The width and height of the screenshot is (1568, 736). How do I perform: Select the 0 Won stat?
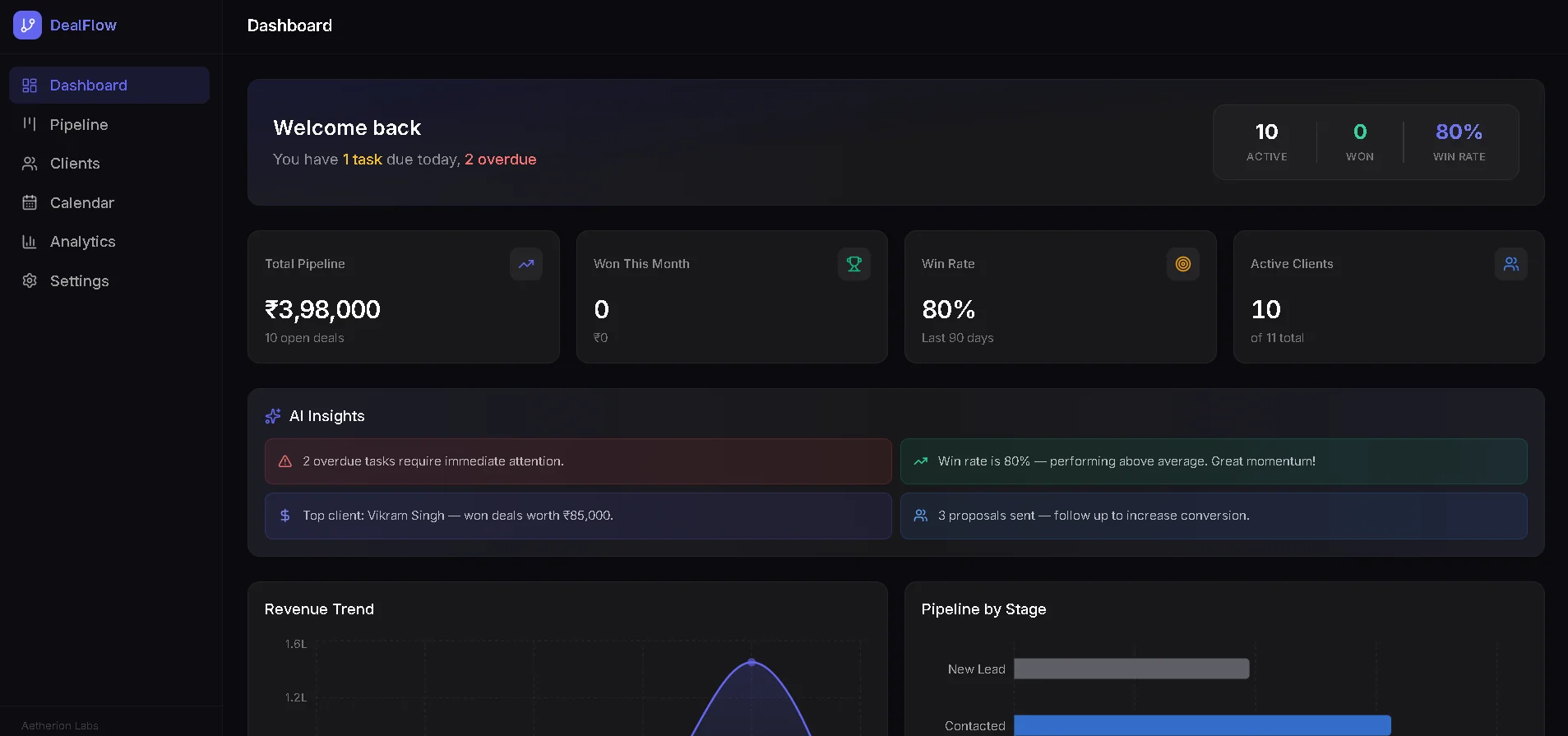point(1360,142)
